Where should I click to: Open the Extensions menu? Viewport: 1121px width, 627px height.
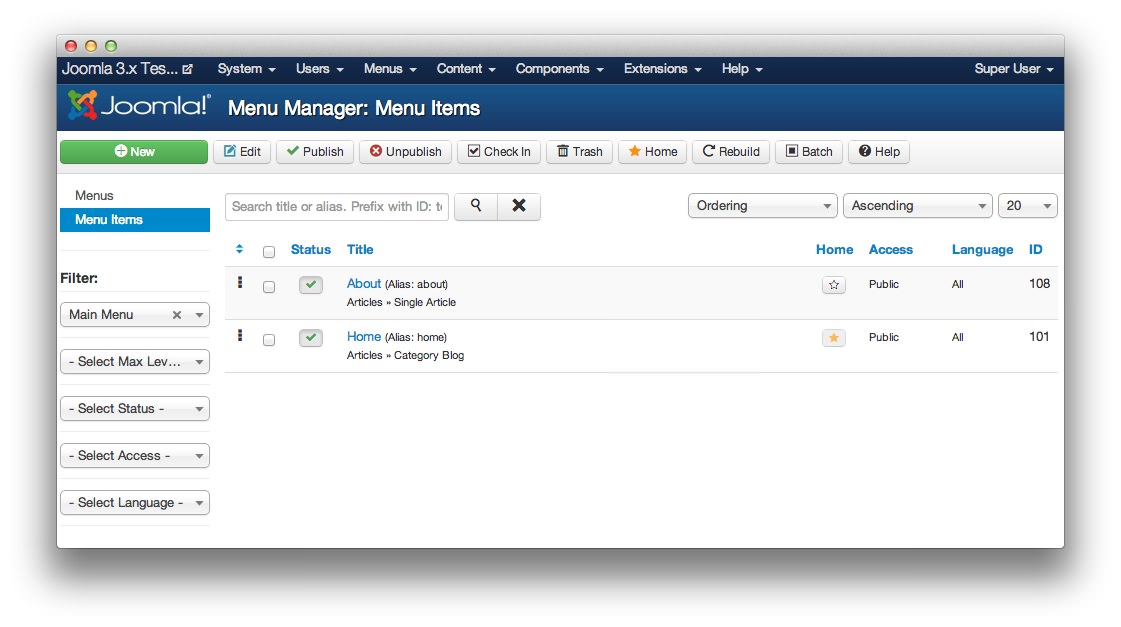pyautogui.click(x=661, y=69)
